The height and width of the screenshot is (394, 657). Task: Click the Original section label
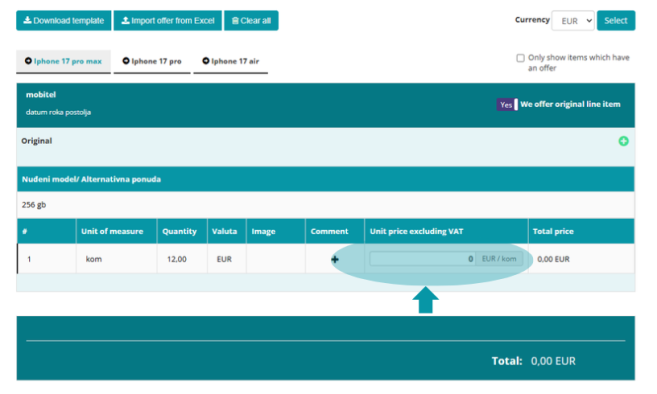coord(37,141)
